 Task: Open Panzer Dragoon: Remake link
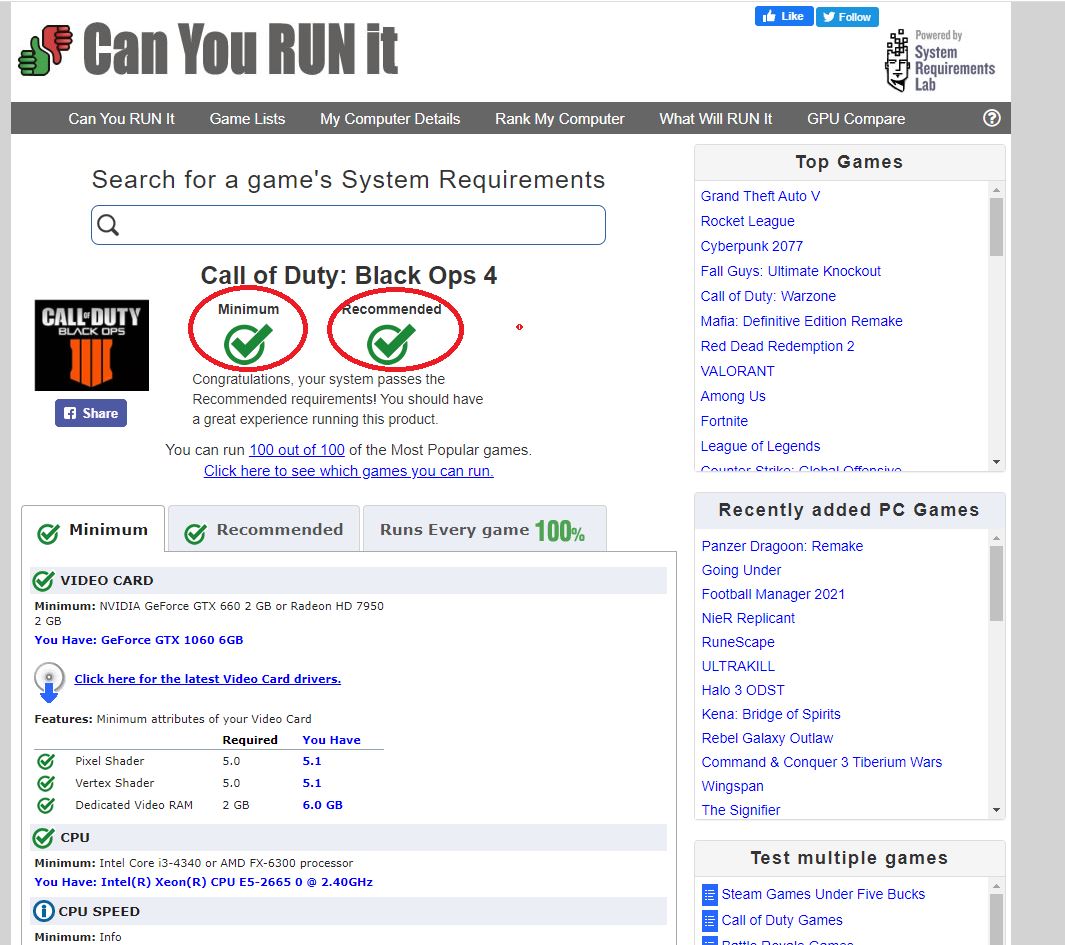(782, 546)
